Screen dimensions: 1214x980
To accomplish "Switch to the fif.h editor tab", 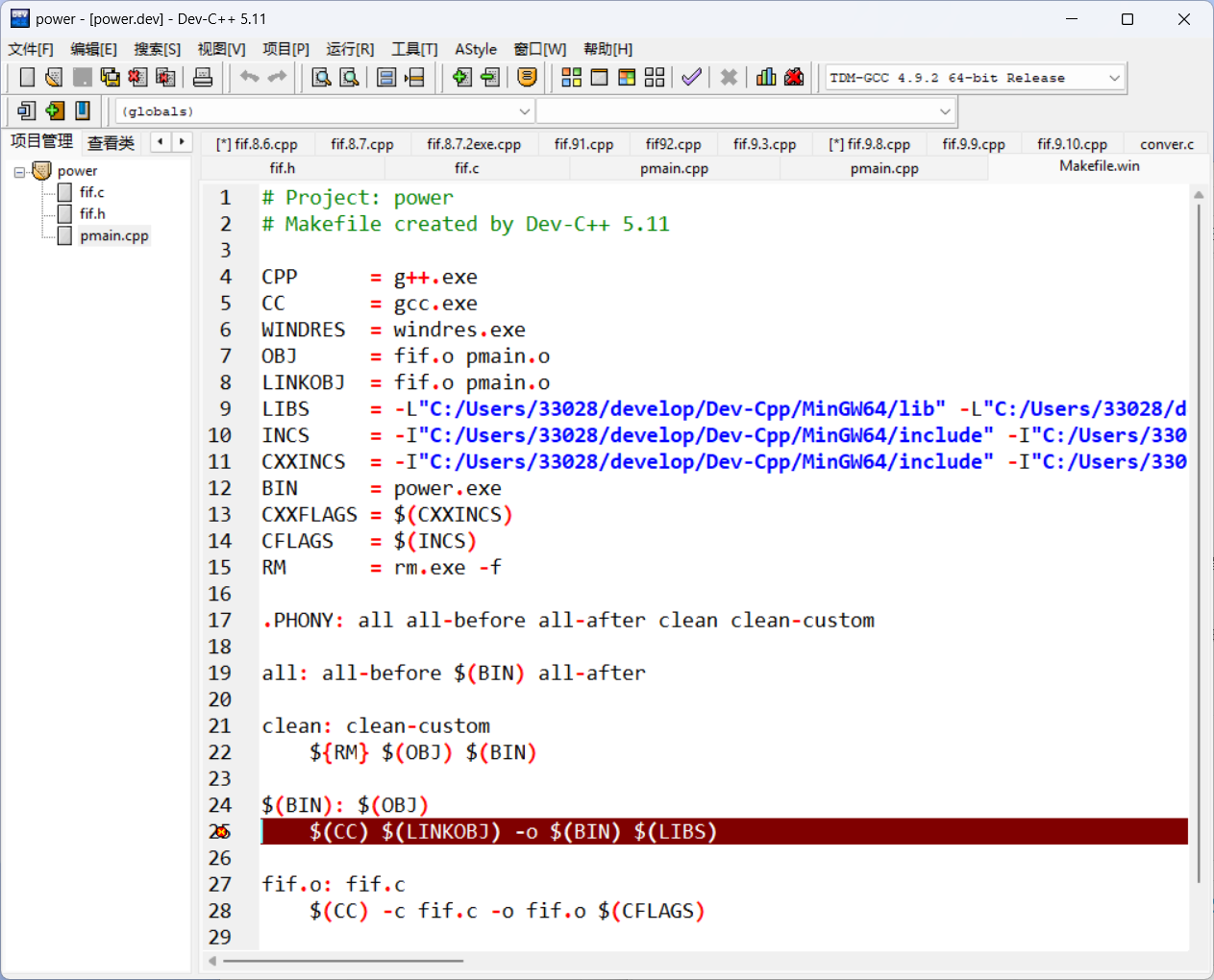I will tap(283, 168).
